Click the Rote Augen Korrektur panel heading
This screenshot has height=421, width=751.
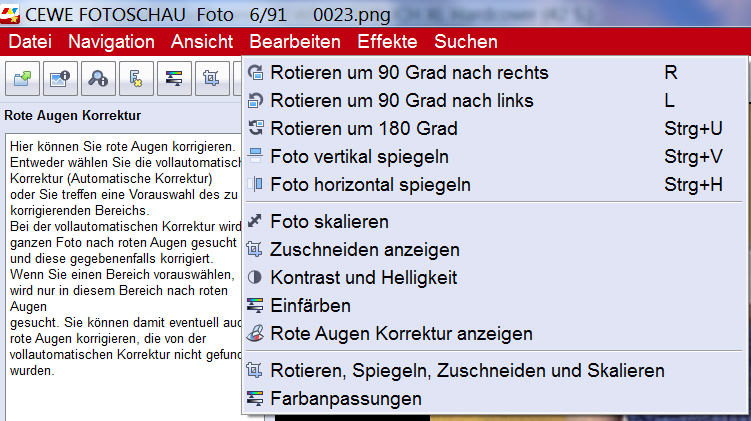[72, 115]
